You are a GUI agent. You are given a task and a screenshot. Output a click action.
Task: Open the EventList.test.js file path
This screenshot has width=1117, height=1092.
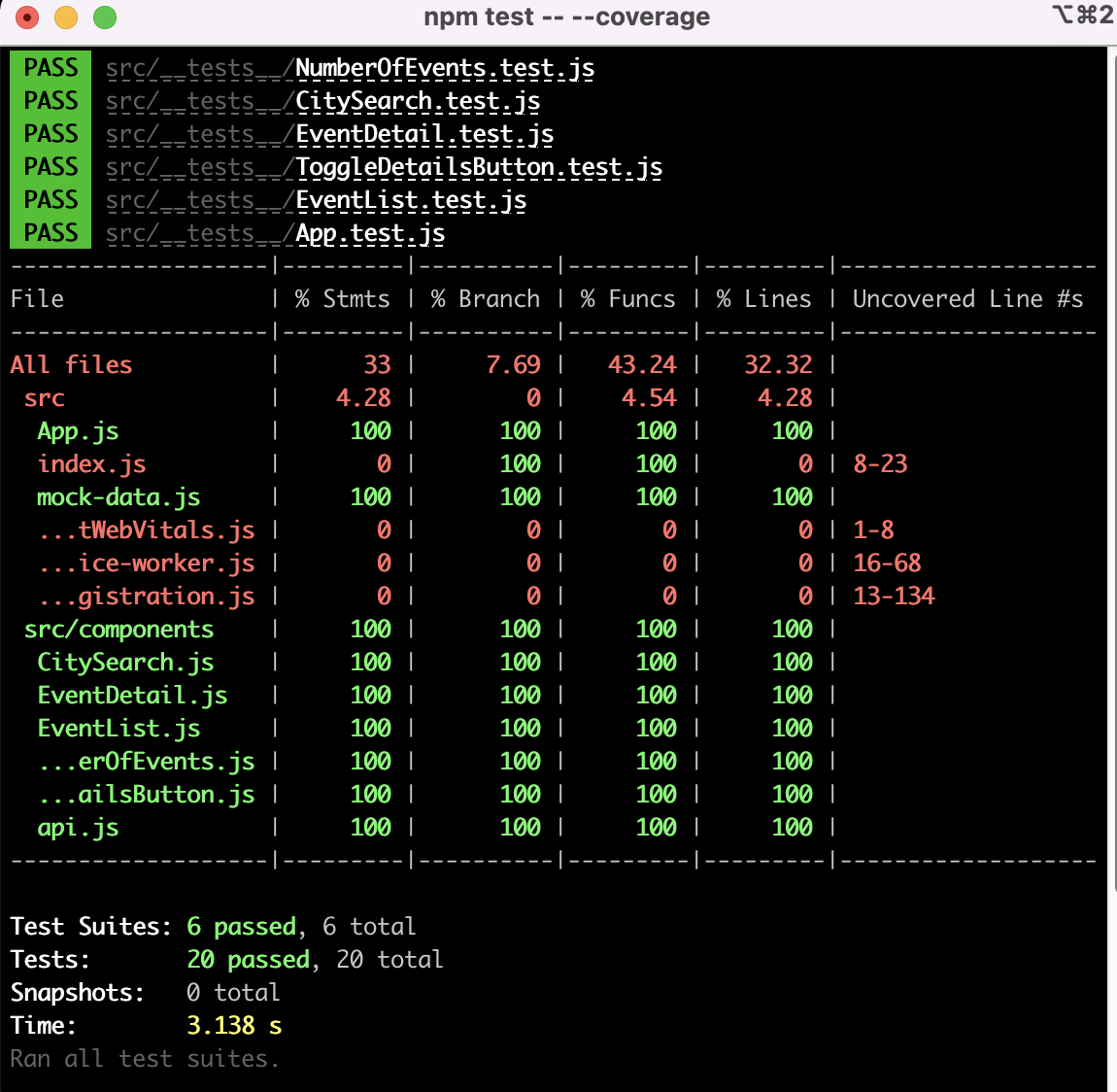click(316, 200)
